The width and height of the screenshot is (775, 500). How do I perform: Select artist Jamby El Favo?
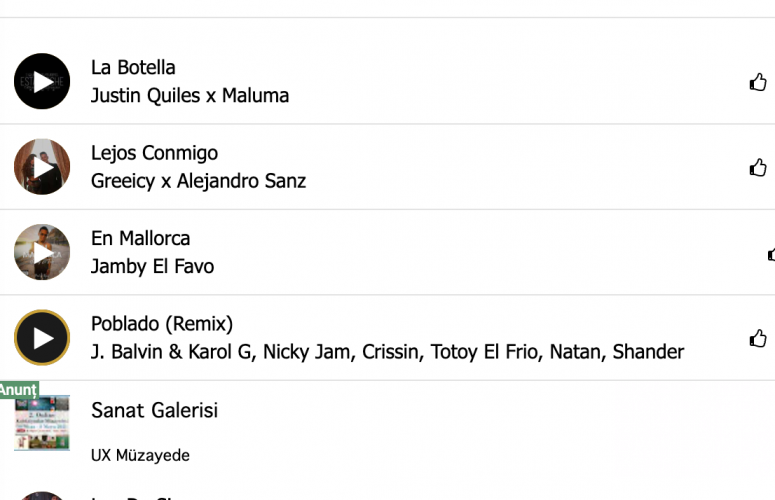click(152, 266)
